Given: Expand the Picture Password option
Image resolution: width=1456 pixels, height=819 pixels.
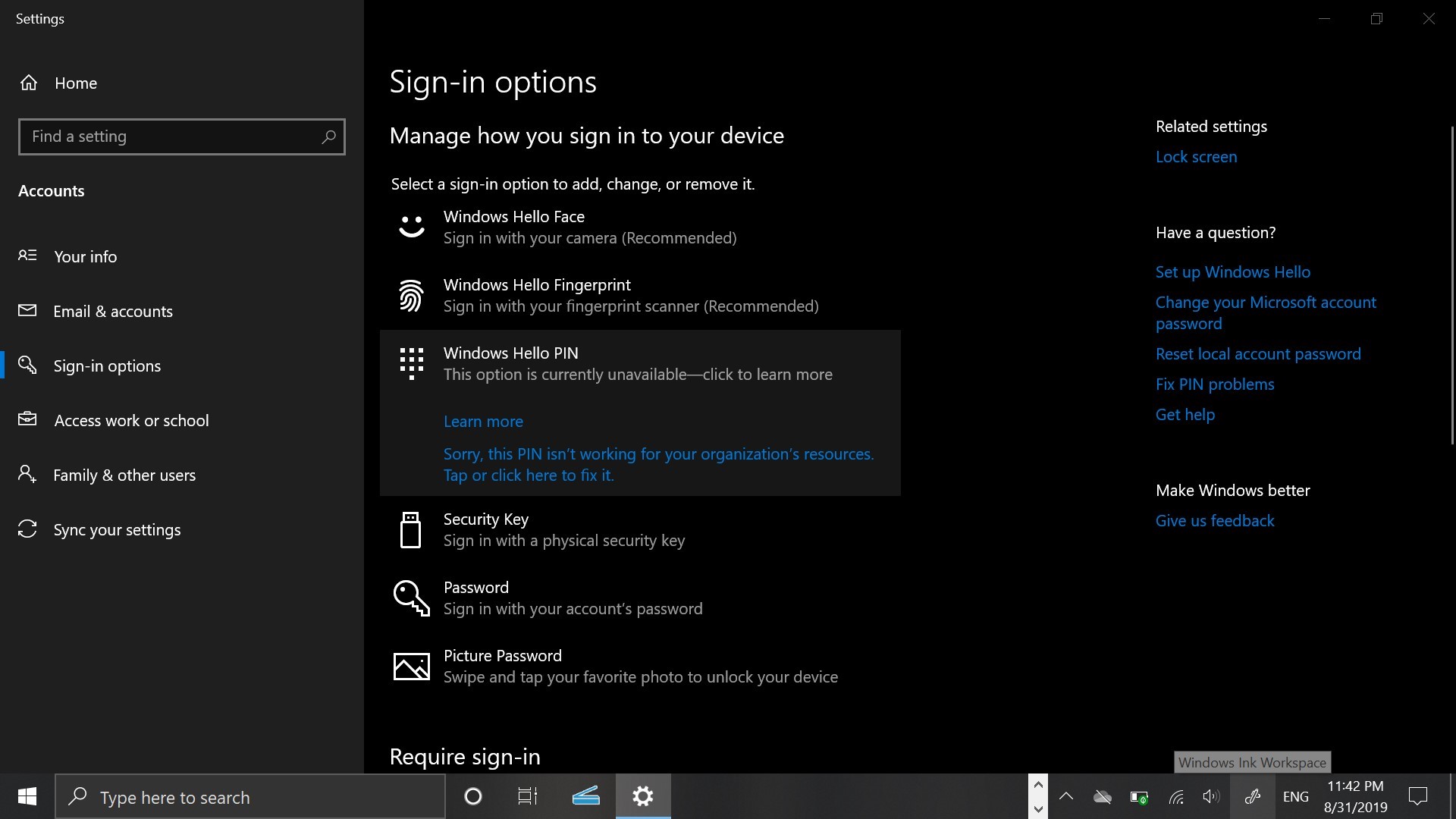Looking at the screenshot, I should (x=640, y=666).
